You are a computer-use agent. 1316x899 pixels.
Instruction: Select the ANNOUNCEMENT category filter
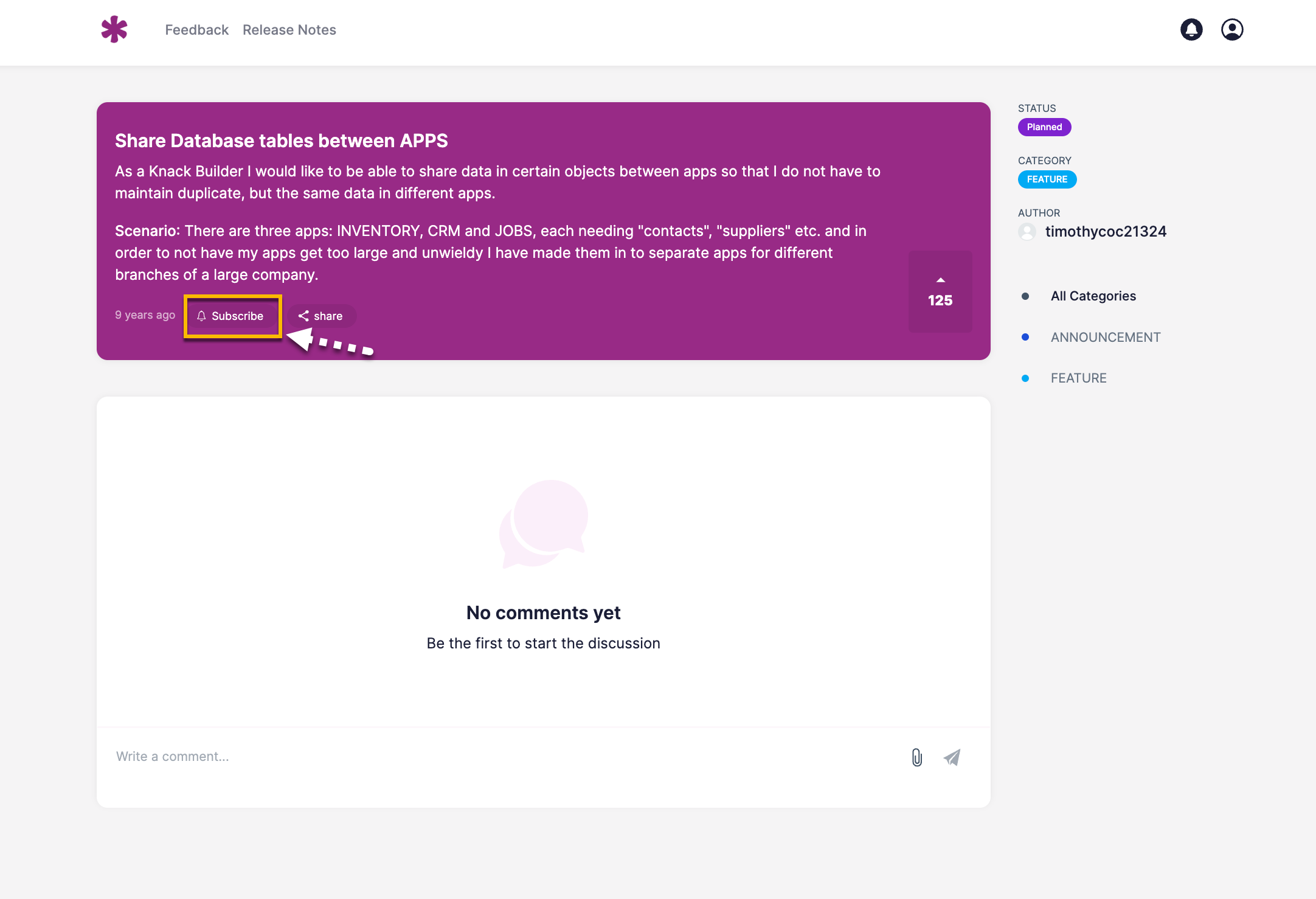1105,337
